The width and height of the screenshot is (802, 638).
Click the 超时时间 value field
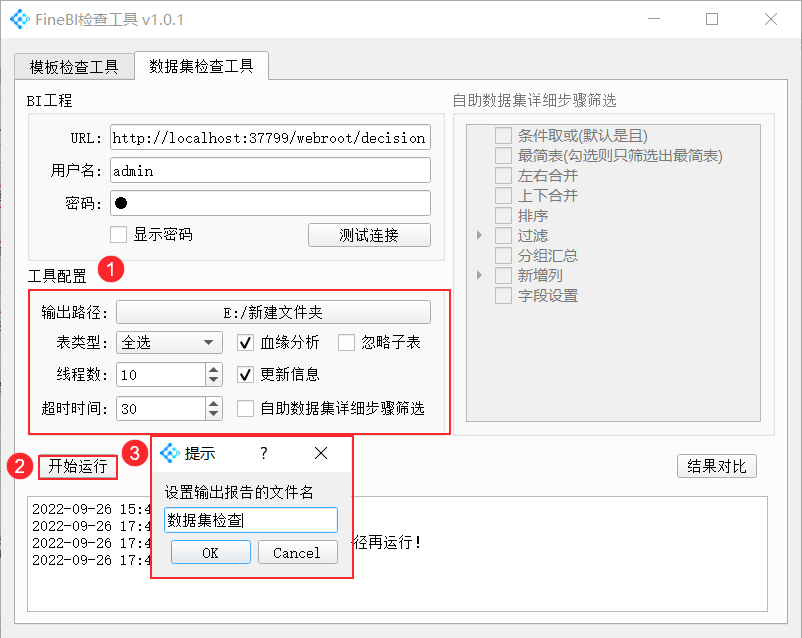[161, 408]
